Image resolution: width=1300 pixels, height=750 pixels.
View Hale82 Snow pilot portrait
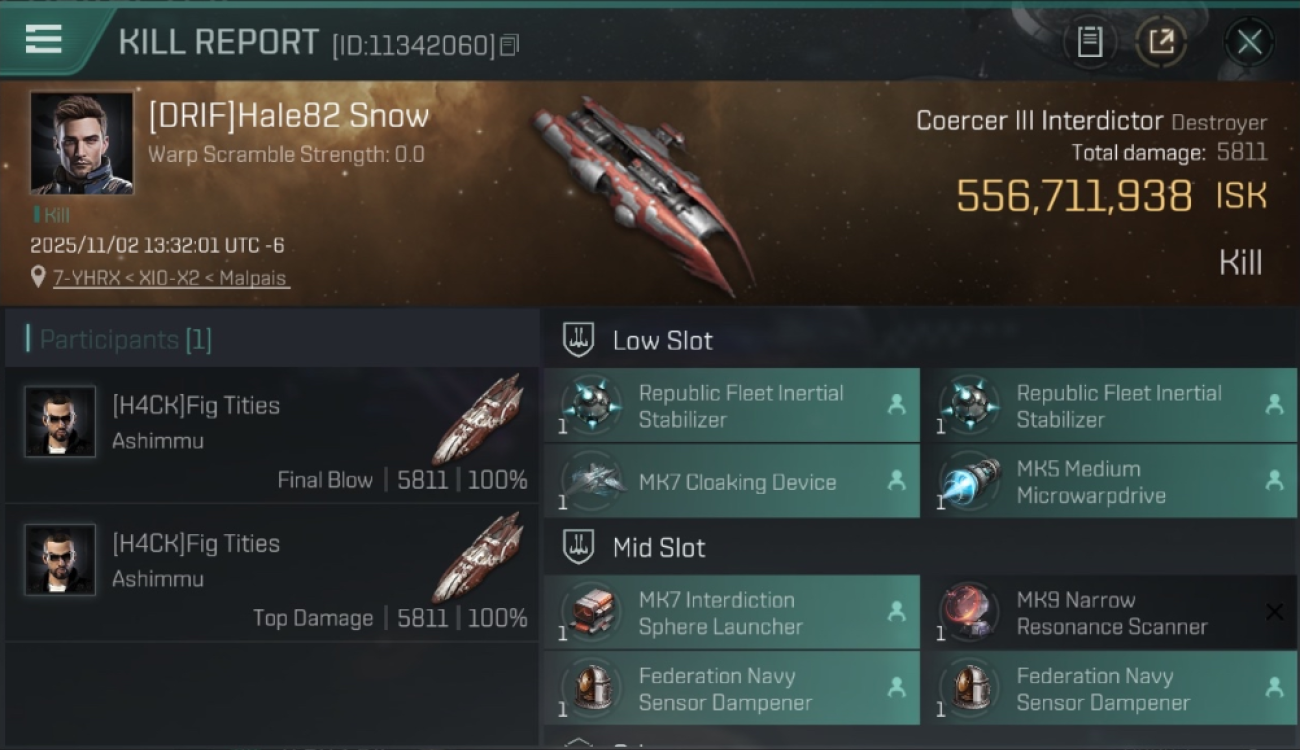point(81,143)
